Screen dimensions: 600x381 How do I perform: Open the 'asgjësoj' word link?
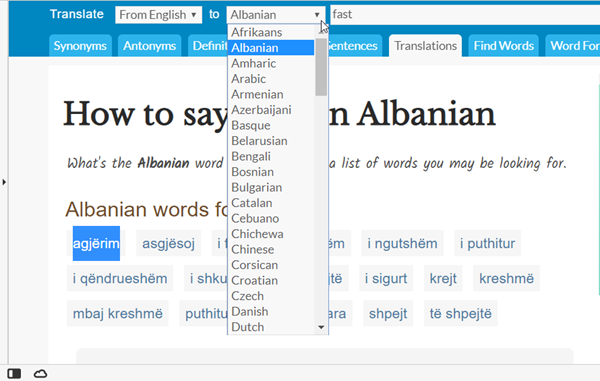(168, 243)
